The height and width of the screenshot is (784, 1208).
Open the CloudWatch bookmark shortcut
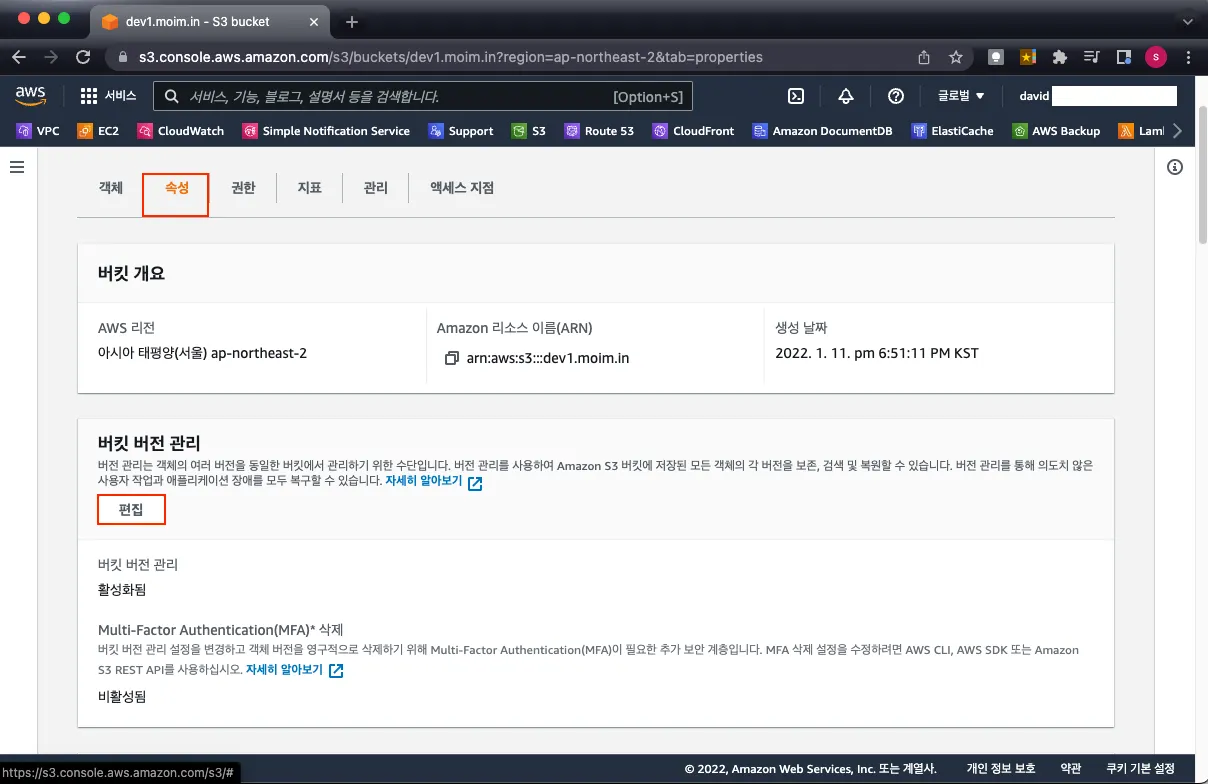181,131
